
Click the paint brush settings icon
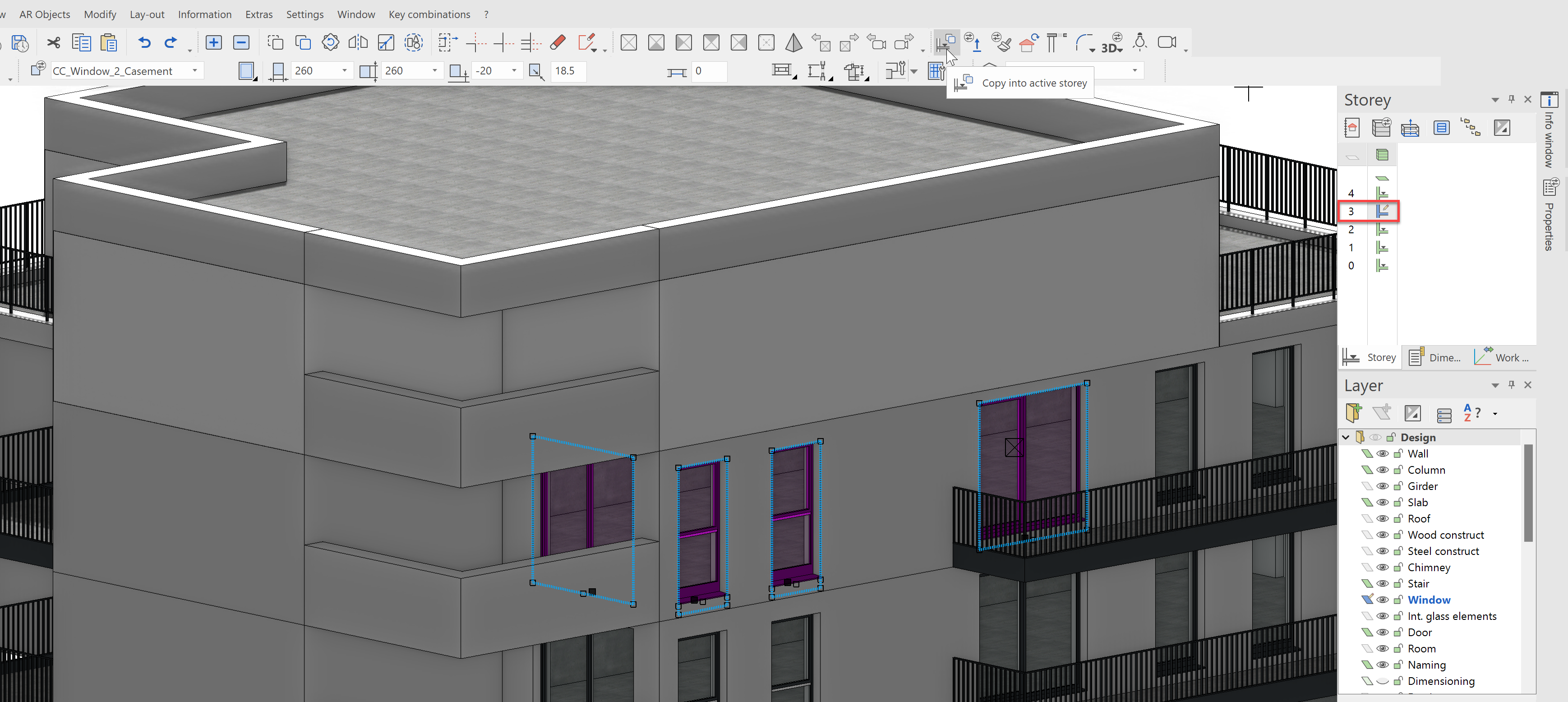click(x=1002, y=42)
